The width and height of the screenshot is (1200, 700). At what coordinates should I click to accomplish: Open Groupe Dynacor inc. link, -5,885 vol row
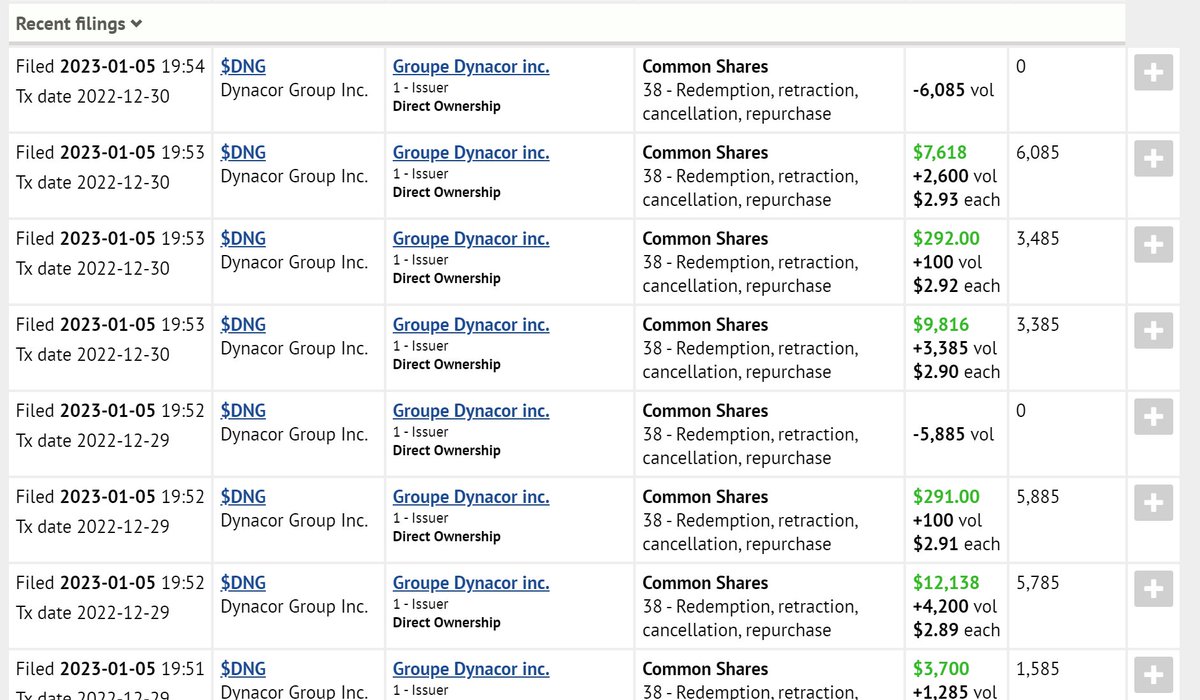pos(471,411)
